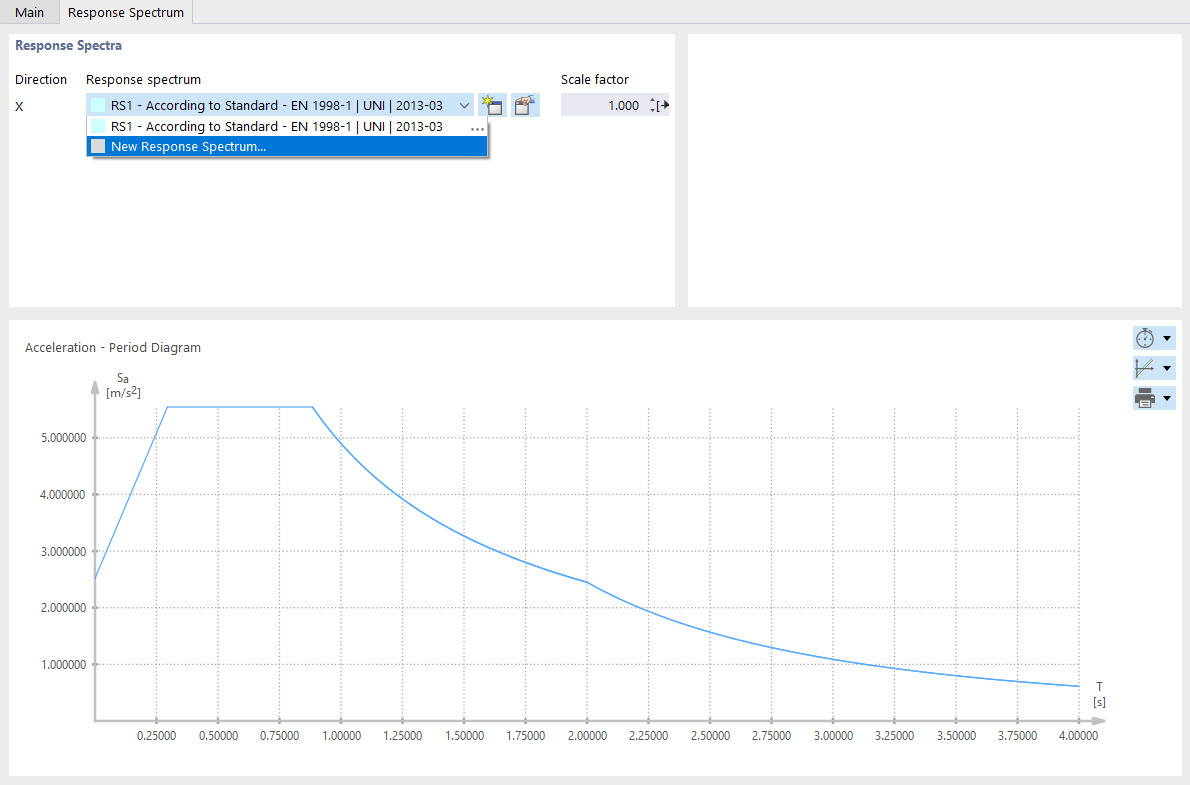
Task: Click the Response Spectra section heading
Action: [68, 46]
